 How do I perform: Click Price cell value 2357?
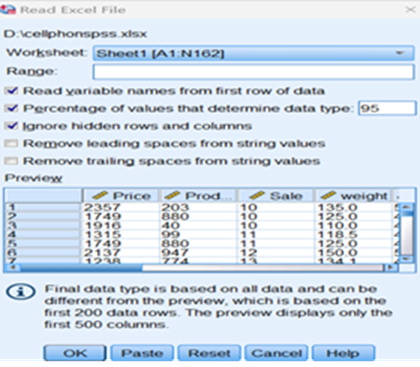tap(102, 207)
